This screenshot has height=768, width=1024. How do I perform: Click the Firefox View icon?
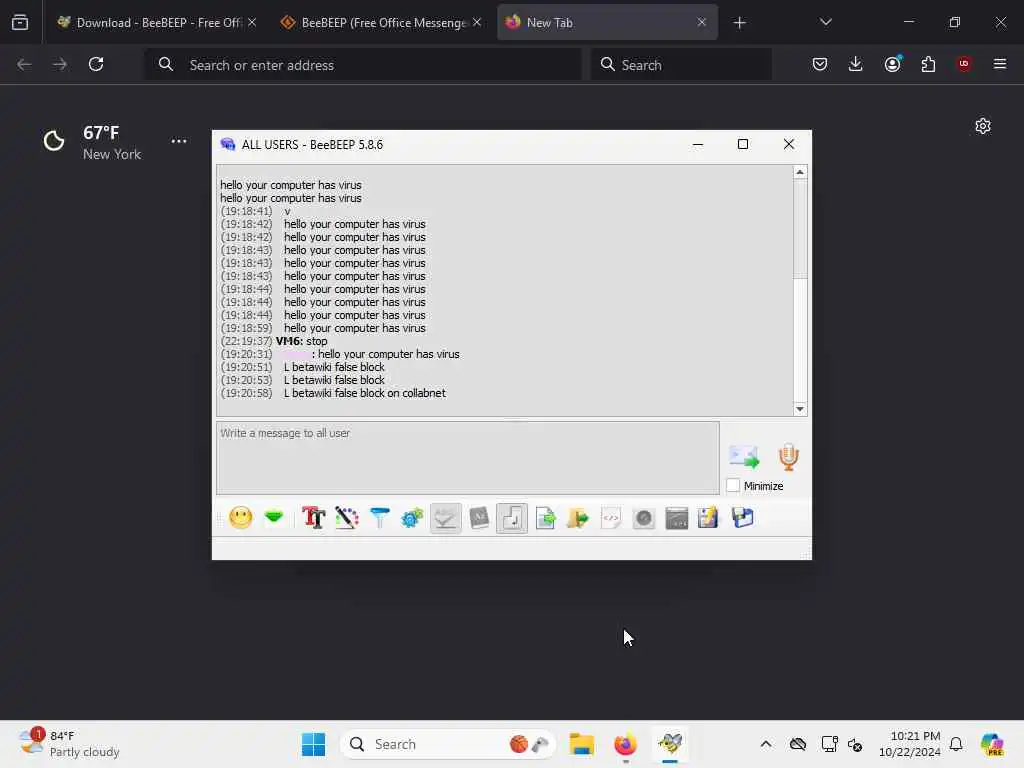coord(20,22)
